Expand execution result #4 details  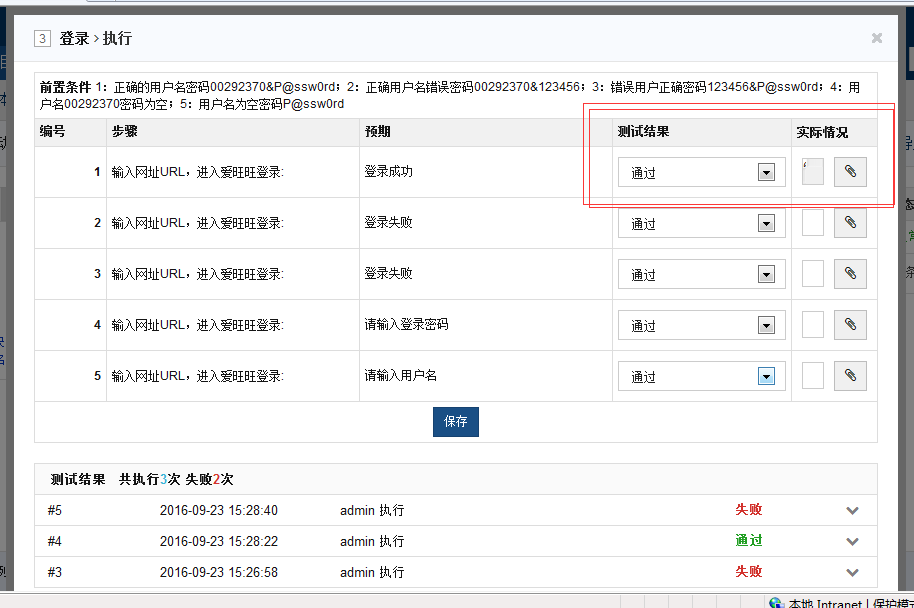tap(852, 542)
